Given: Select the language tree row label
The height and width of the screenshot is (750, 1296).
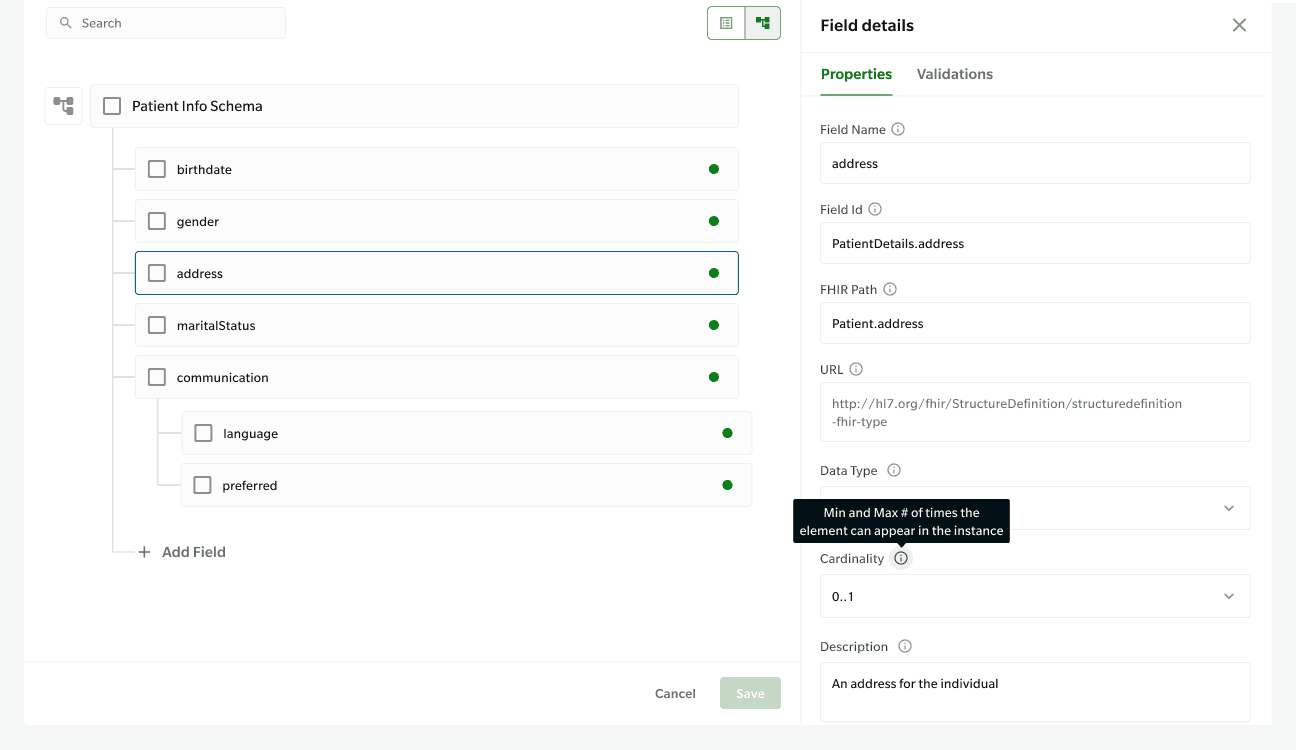Looking at the screenshot, I should tap(251, 434).
